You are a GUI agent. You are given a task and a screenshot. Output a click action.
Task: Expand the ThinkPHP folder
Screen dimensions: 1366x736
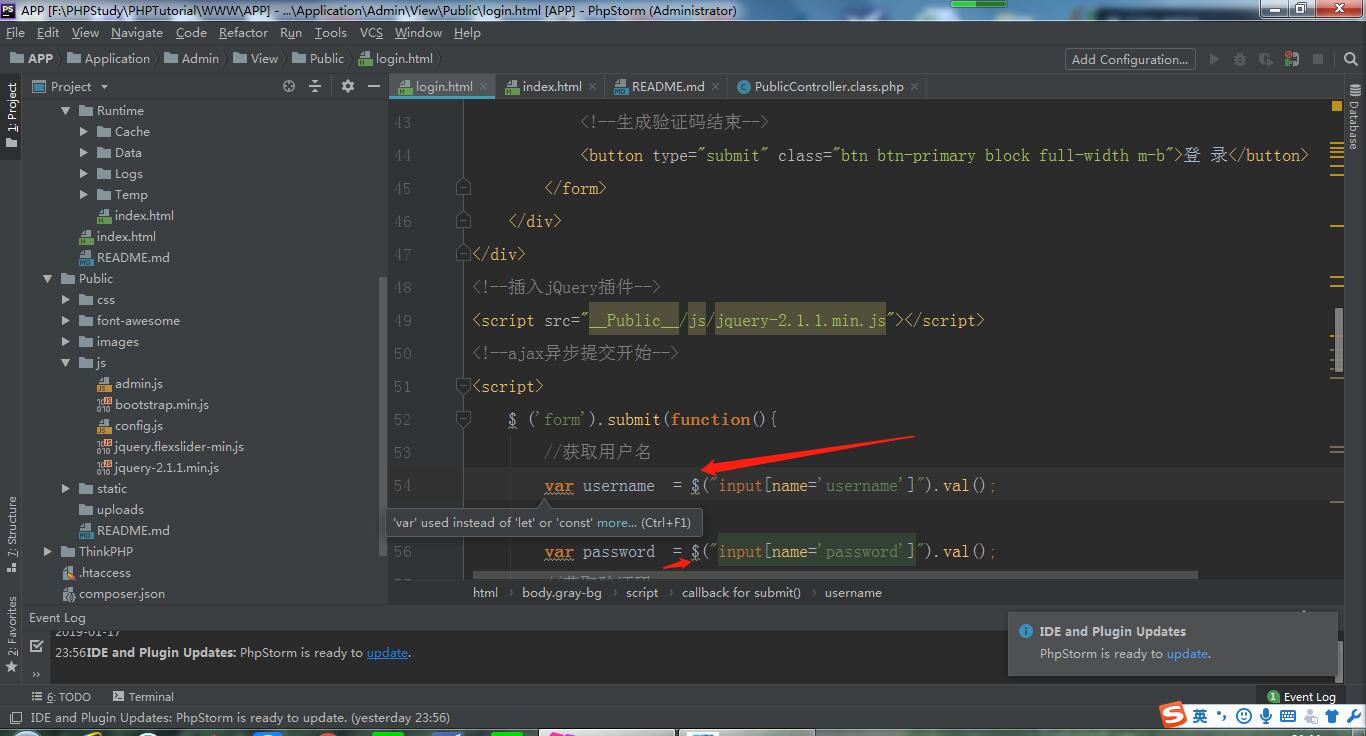click(x=48, y=552)
